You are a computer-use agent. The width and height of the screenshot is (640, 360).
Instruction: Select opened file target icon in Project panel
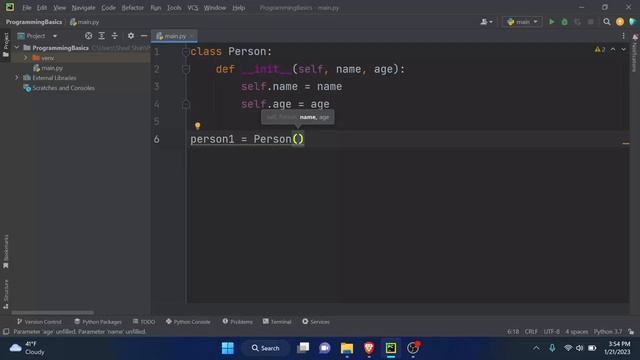[x=88, y=36]
